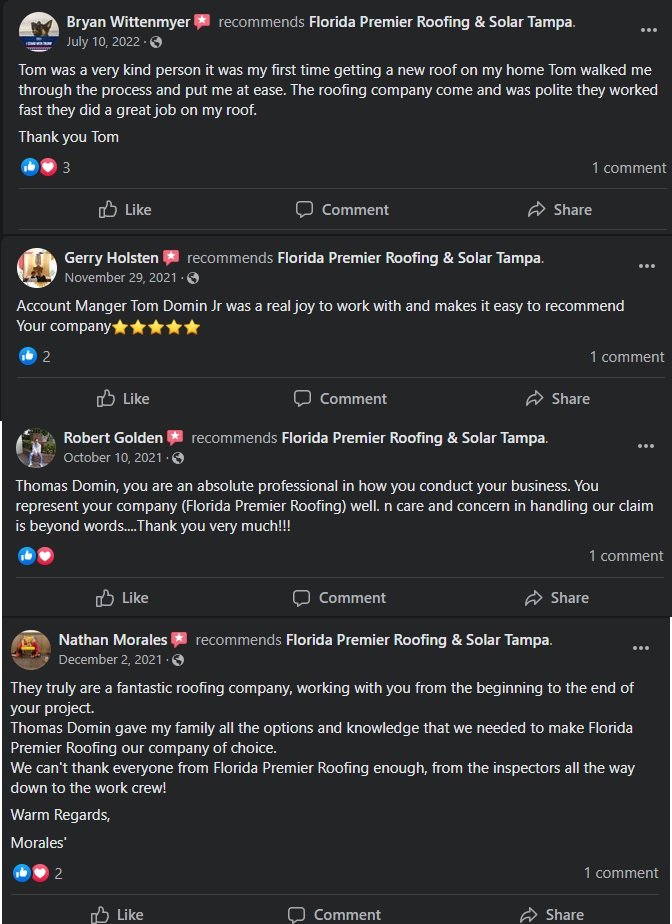Comment on Bryan Wittenmyer's review

click(342, 210)
